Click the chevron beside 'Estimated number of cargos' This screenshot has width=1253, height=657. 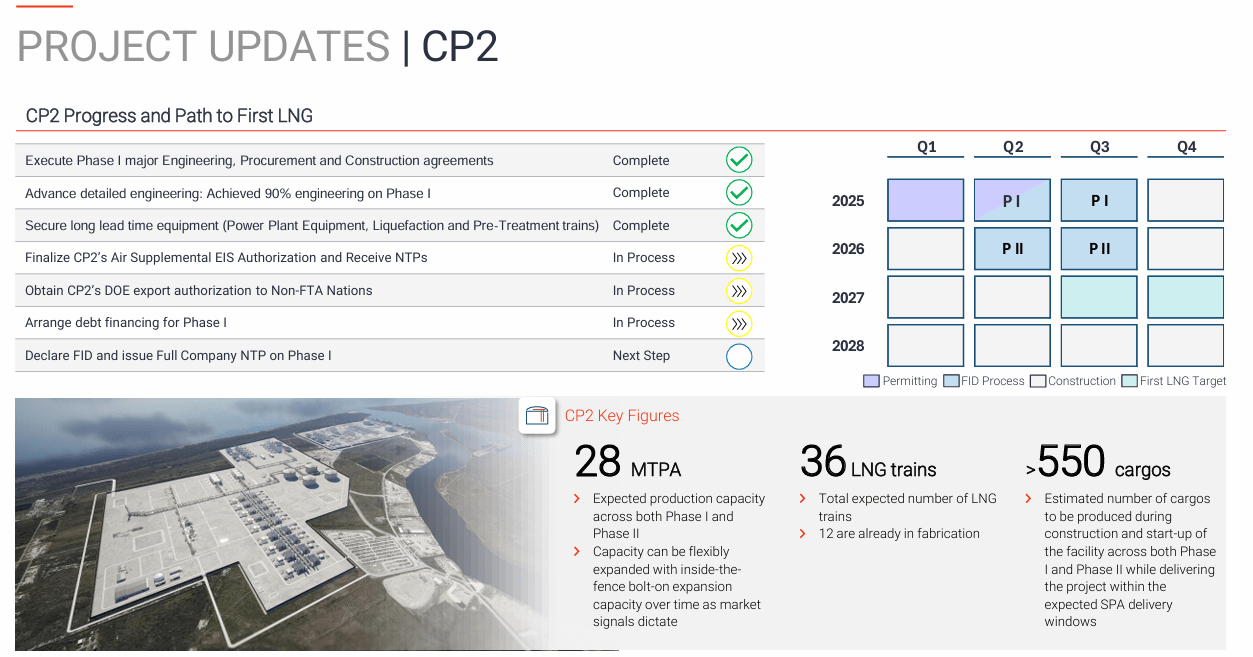tap(1029, 499)
